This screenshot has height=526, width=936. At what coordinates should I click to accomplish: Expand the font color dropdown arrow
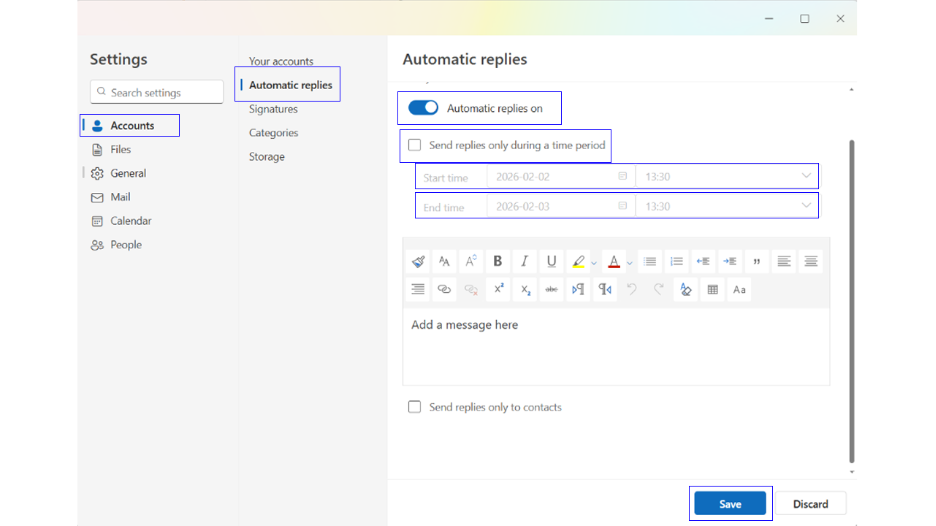[x=630, y=263]
